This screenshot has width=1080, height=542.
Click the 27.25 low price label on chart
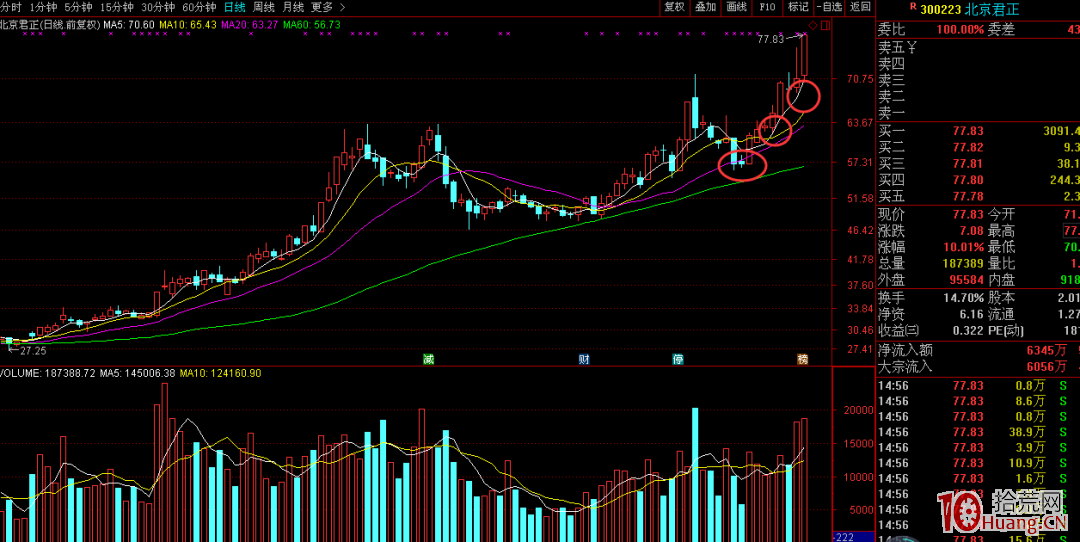(x=32, y=351)
